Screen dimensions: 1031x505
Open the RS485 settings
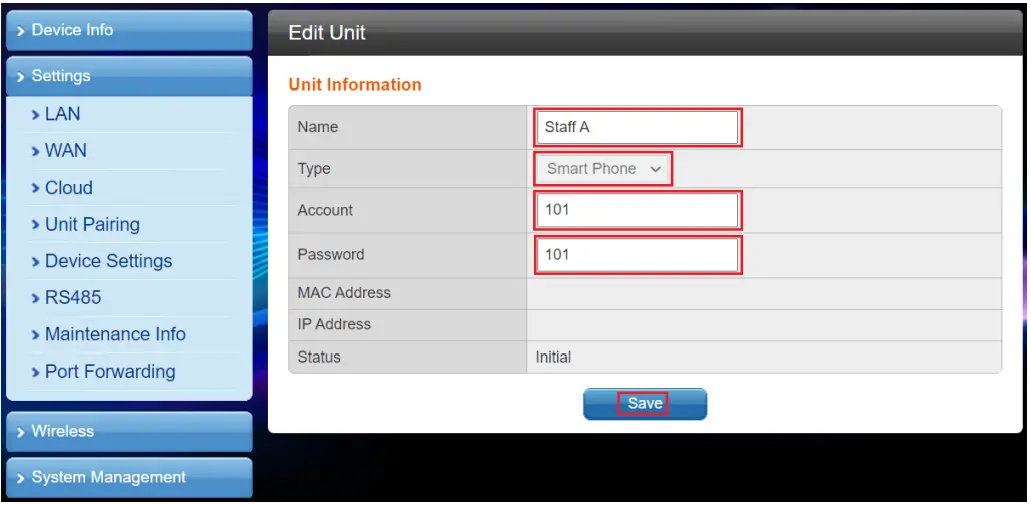click(72, 298)
